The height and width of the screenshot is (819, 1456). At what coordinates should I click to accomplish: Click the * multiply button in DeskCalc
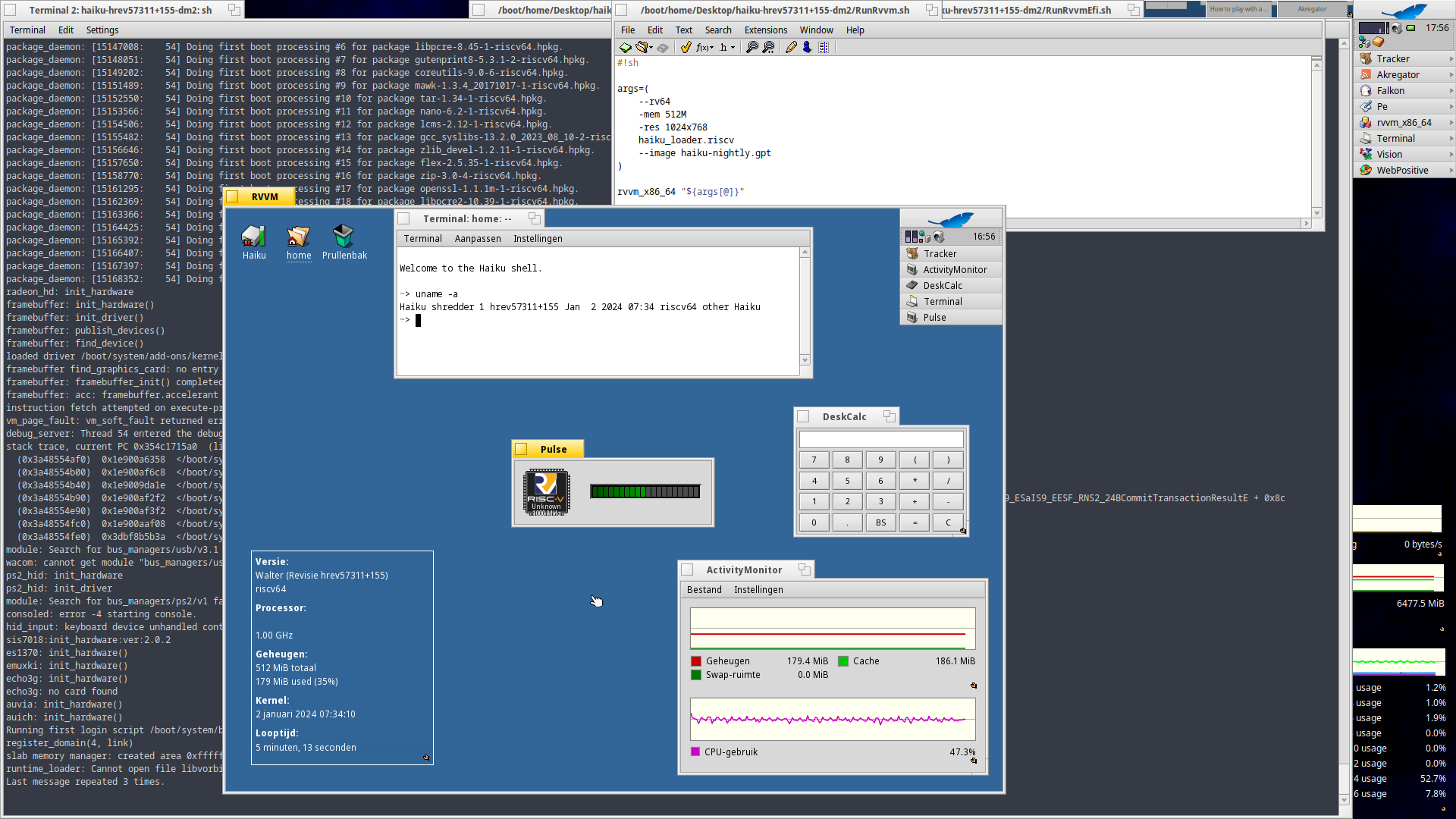[915, 481]
